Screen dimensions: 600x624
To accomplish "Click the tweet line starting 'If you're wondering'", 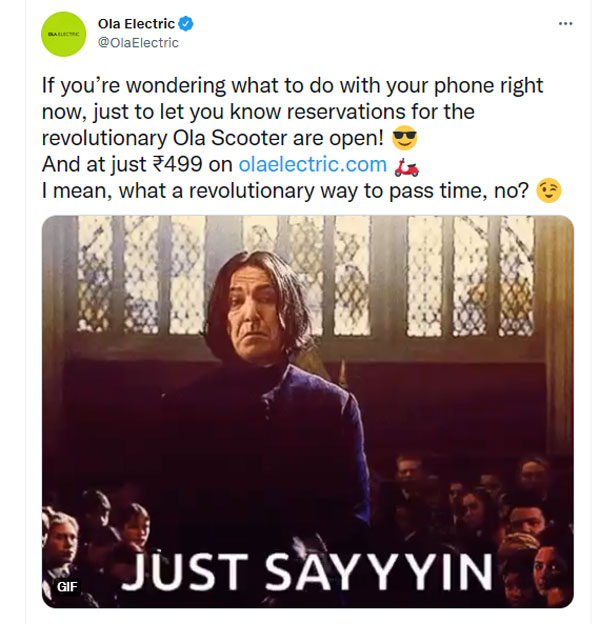I will pyautogui.click(x=292, y=86).
